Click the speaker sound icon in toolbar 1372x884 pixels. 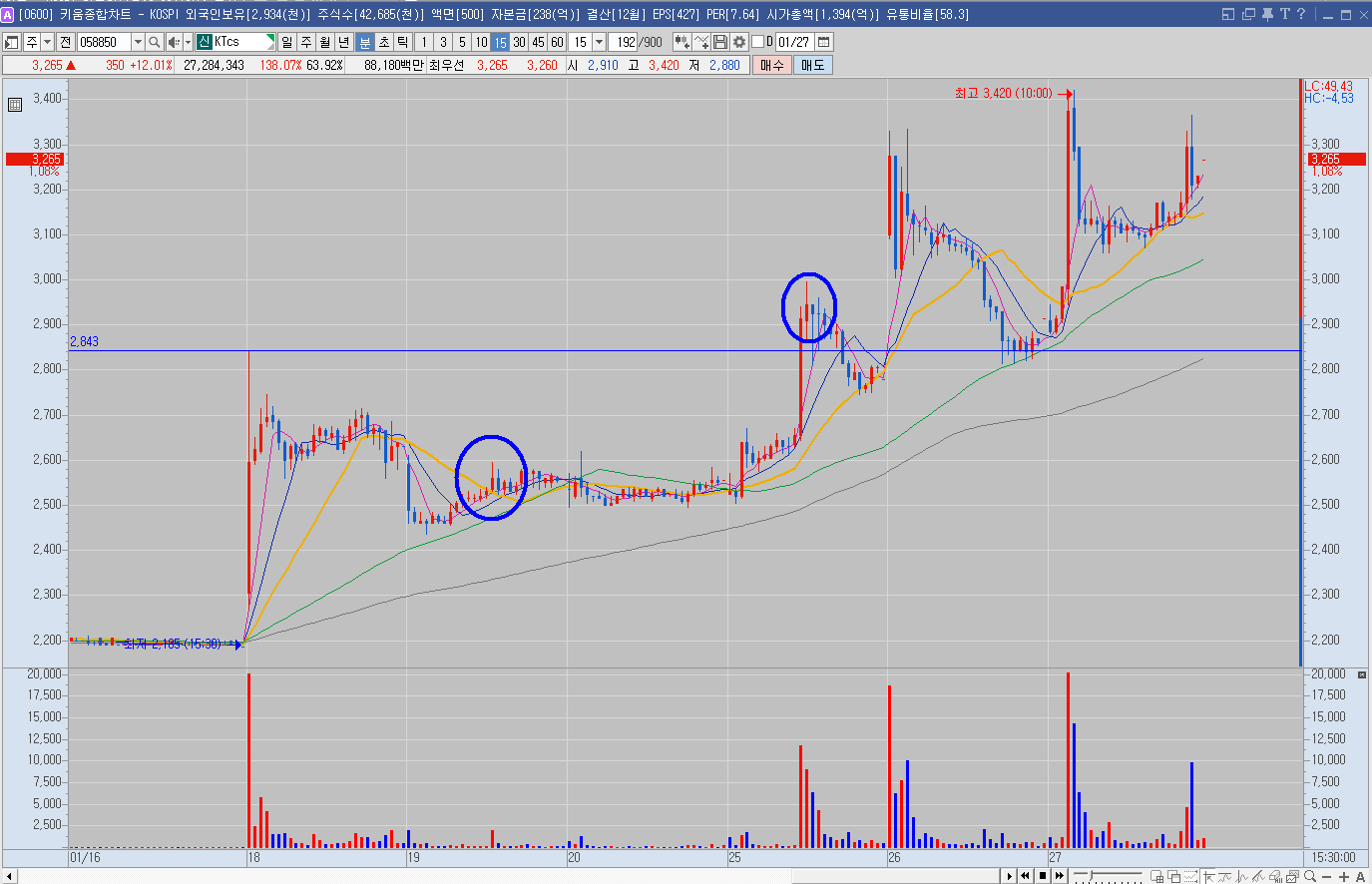coord(174,42)
